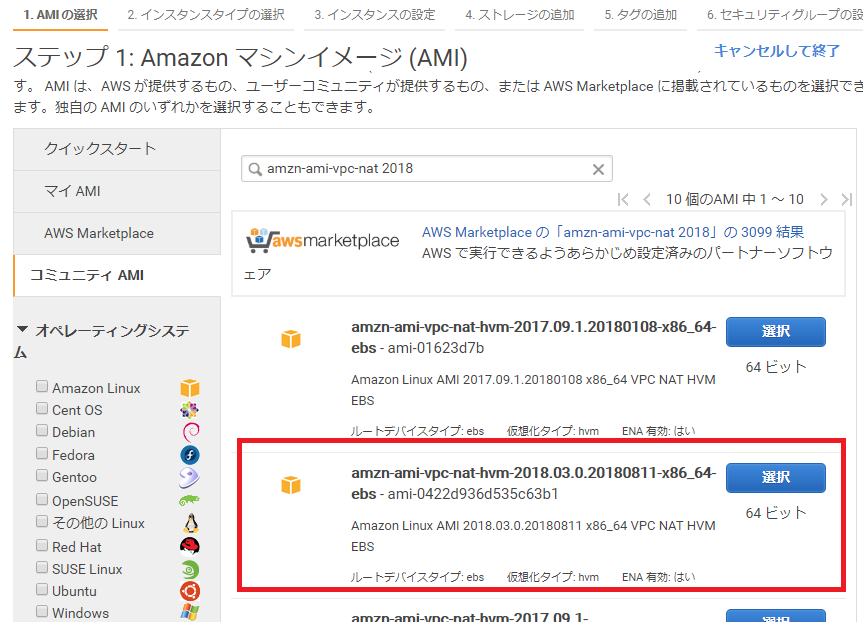Click the '10 個のAMI 中 1 ～ 10' pagination text
The image size is (863, 622).
tap(735, 199)
